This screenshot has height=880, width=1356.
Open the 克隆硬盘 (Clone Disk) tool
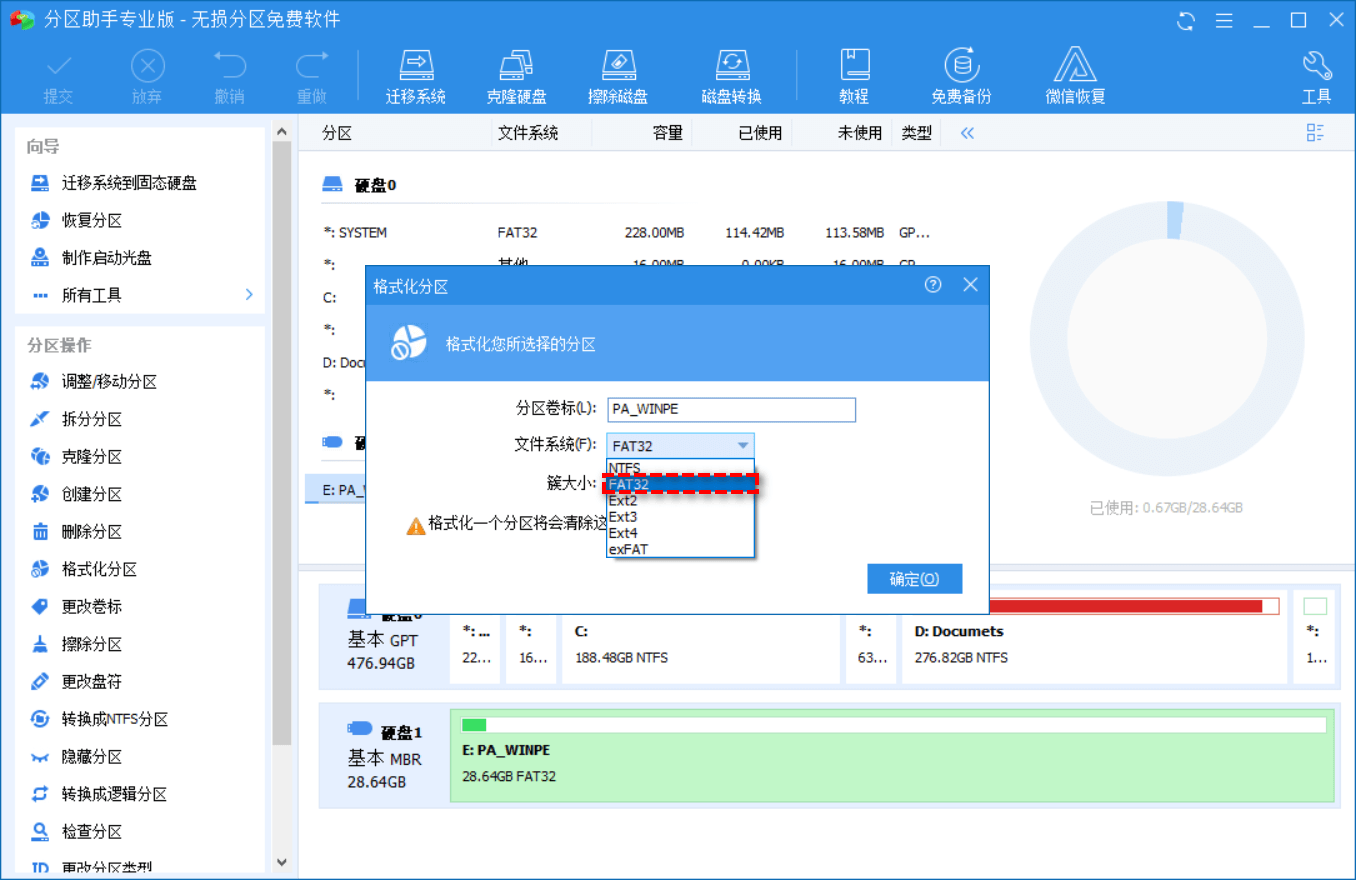tap(516, 75)
